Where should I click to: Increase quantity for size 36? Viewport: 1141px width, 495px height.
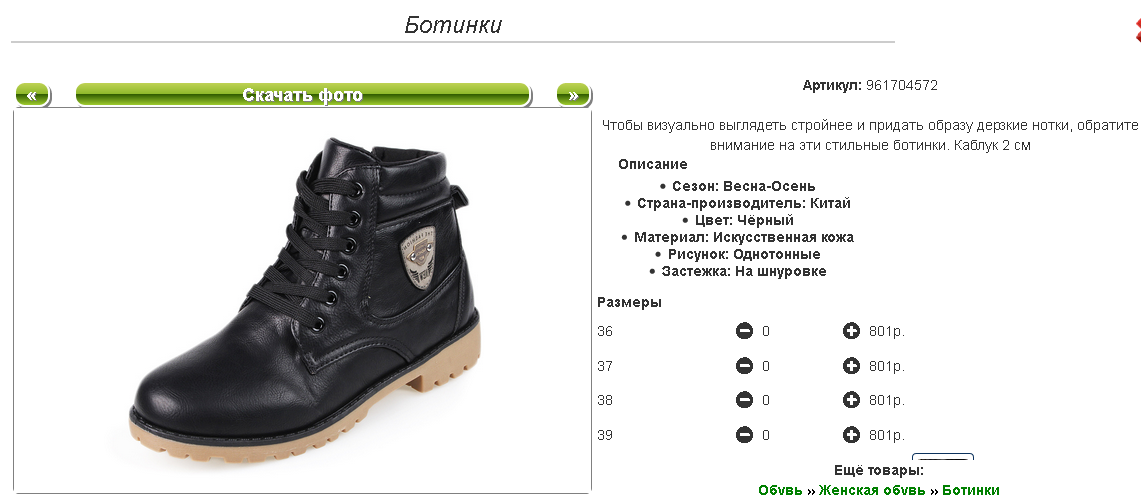851,331
